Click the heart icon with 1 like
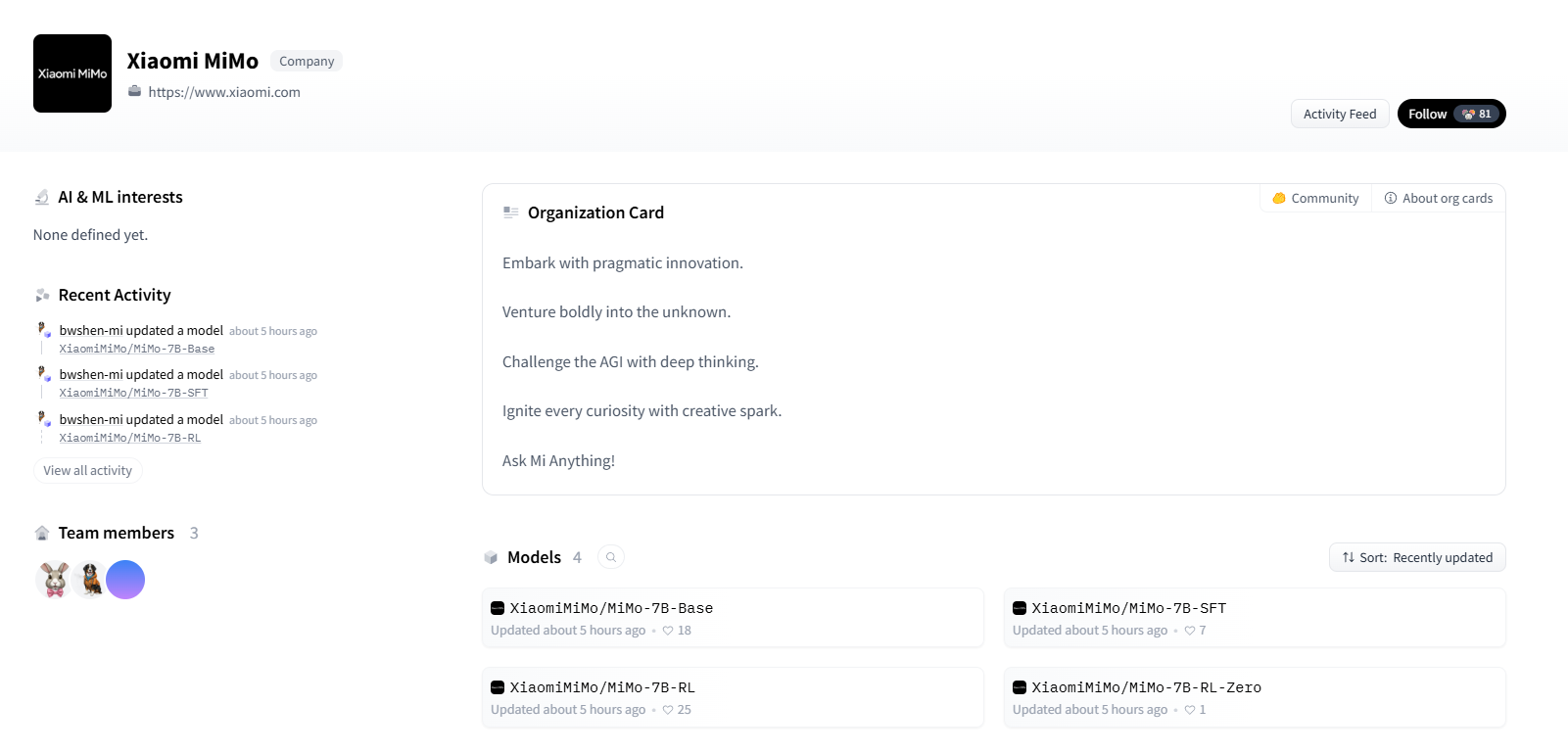This screenshot has width=1568, height=753. point(1190,710)
